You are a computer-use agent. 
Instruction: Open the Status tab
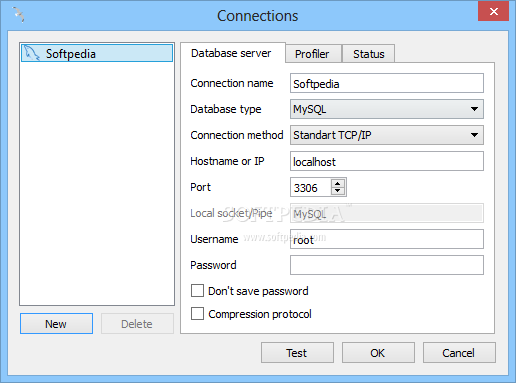[369, 54]
